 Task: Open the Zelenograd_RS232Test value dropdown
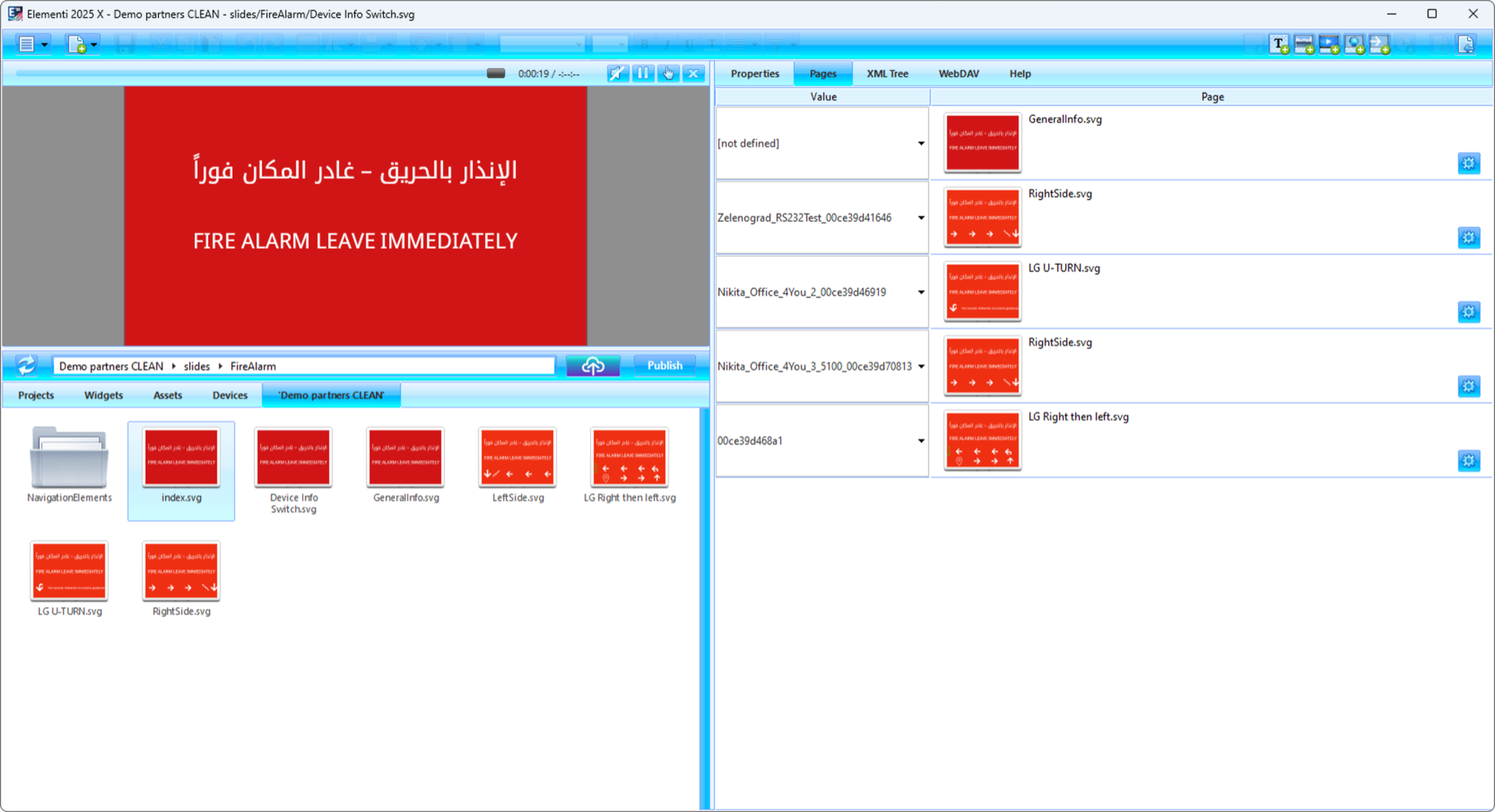click(920, 217)
